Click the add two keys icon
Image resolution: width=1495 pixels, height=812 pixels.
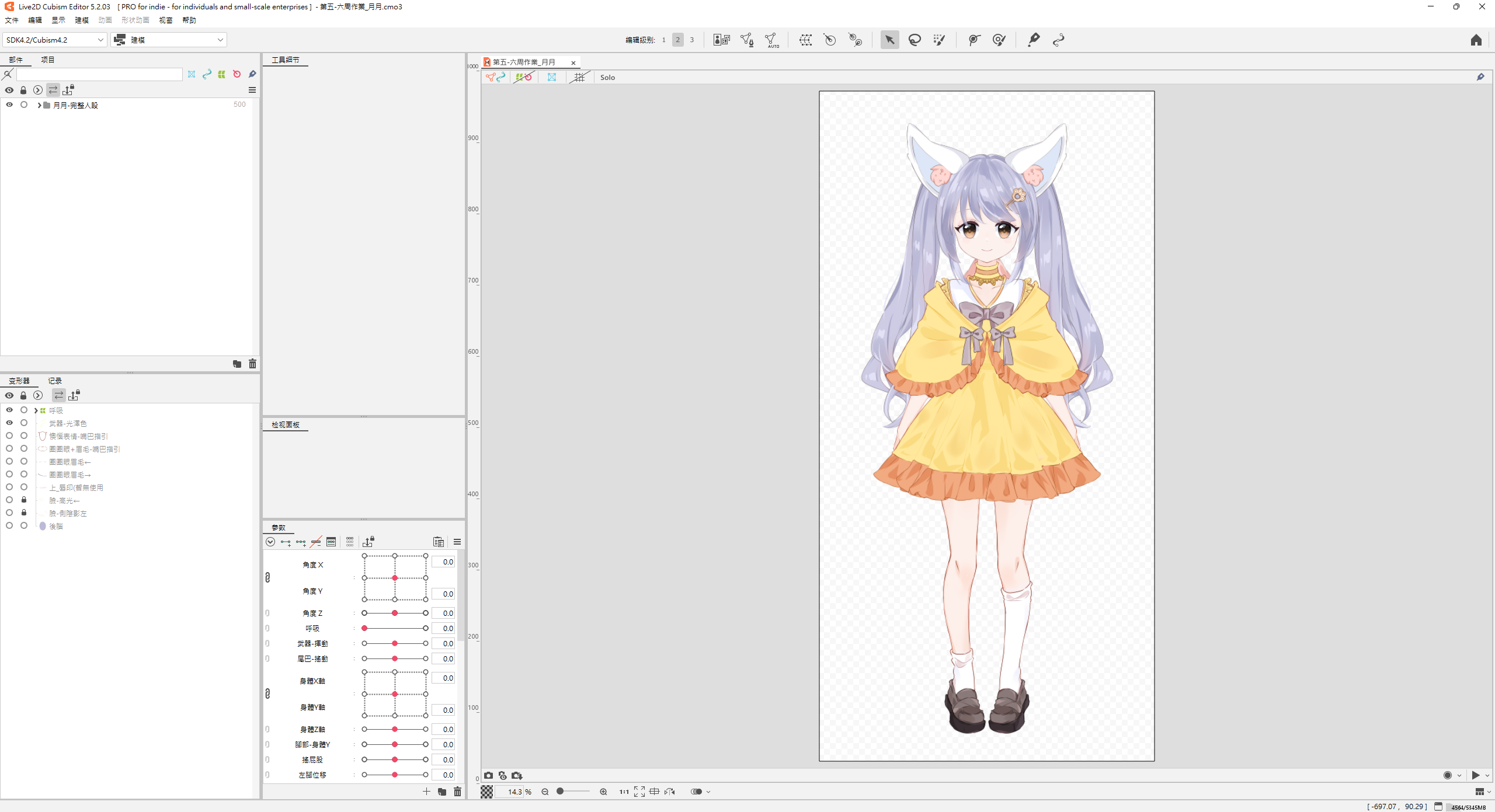286,542
